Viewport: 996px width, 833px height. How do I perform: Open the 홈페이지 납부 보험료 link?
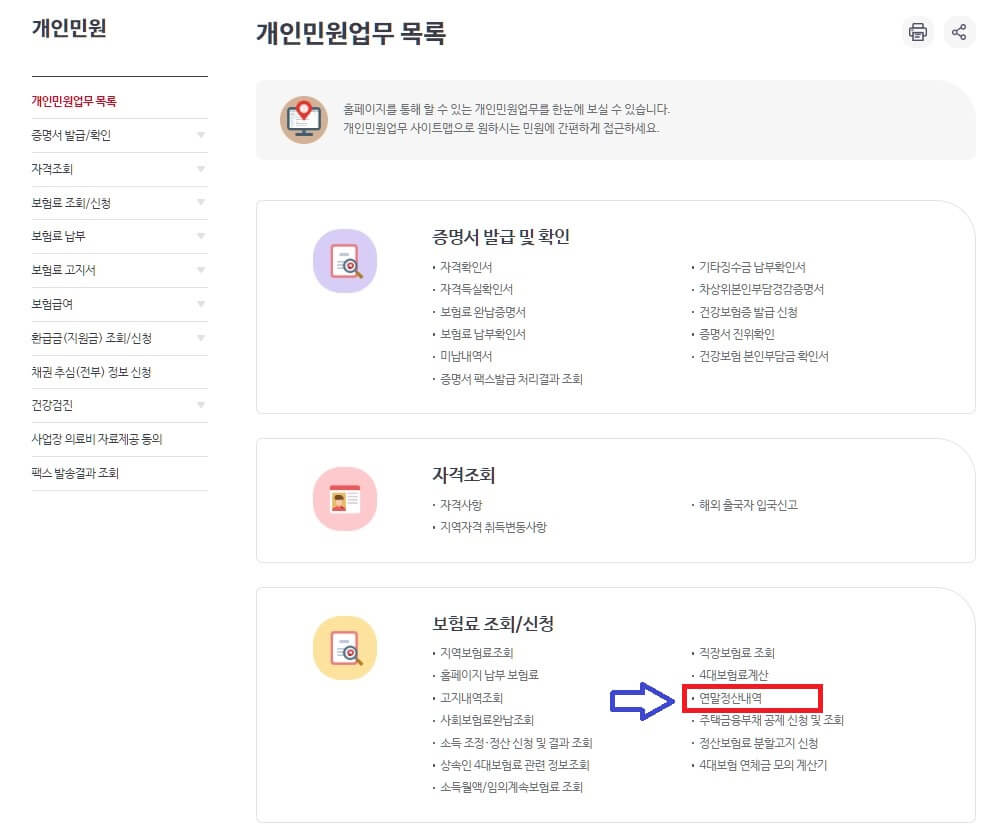[x=489, y=675]
